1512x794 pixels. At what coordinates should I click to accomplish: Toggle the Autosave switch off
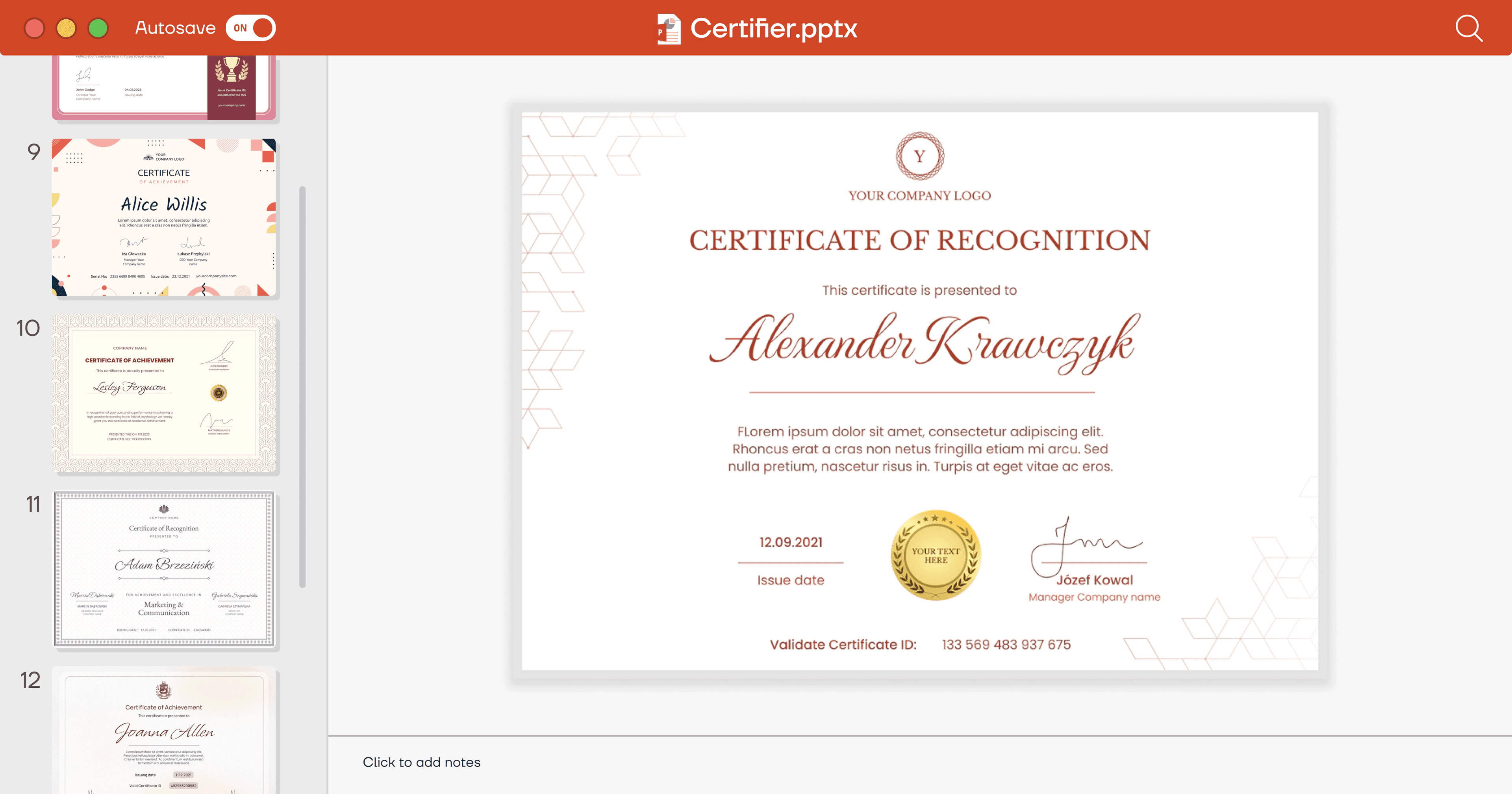(x=251, y=28)
